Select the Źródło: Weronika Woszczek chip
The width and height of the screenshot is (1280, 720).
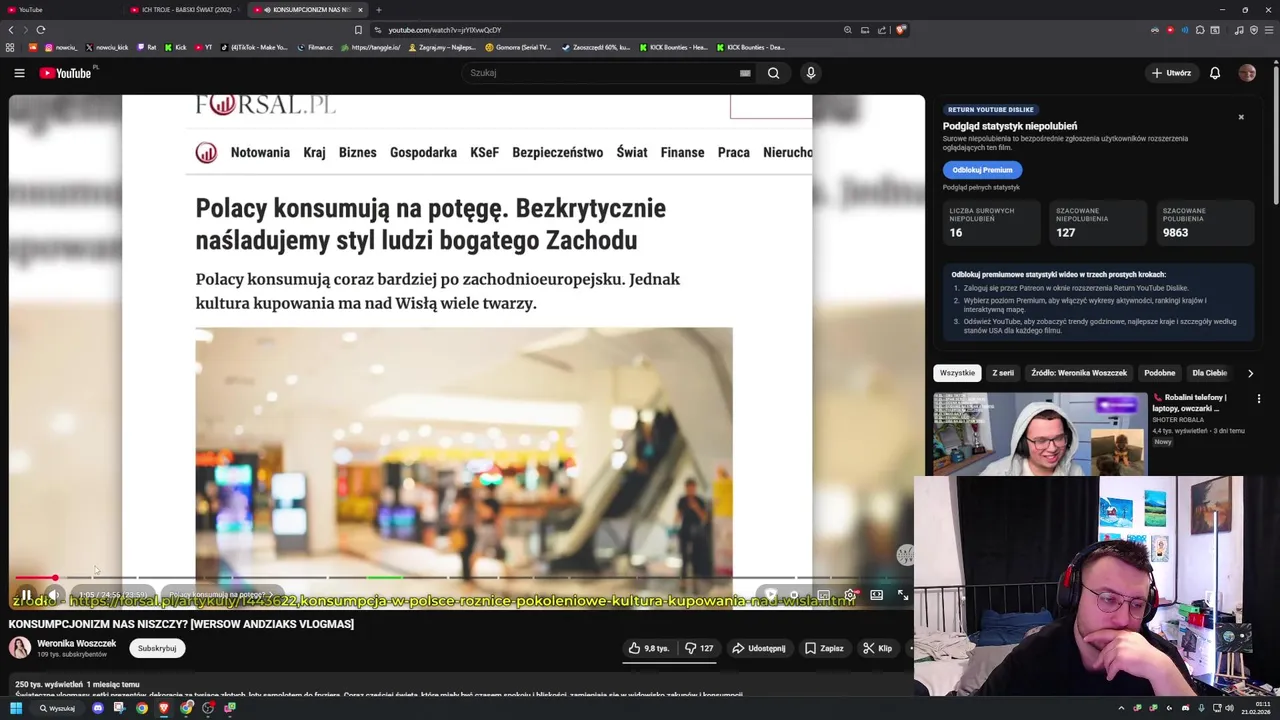point(1079,373)
